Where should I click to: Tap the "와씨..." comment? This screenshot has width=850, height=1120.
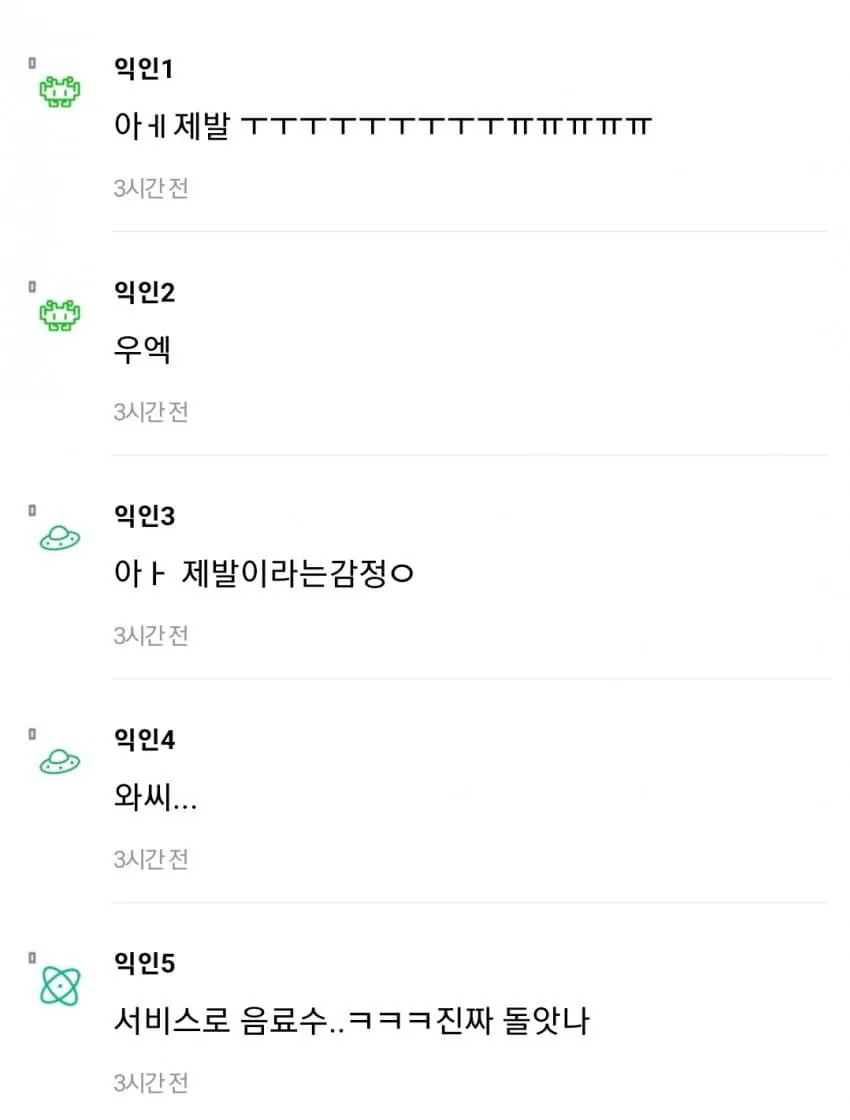(x=156, y=799)
